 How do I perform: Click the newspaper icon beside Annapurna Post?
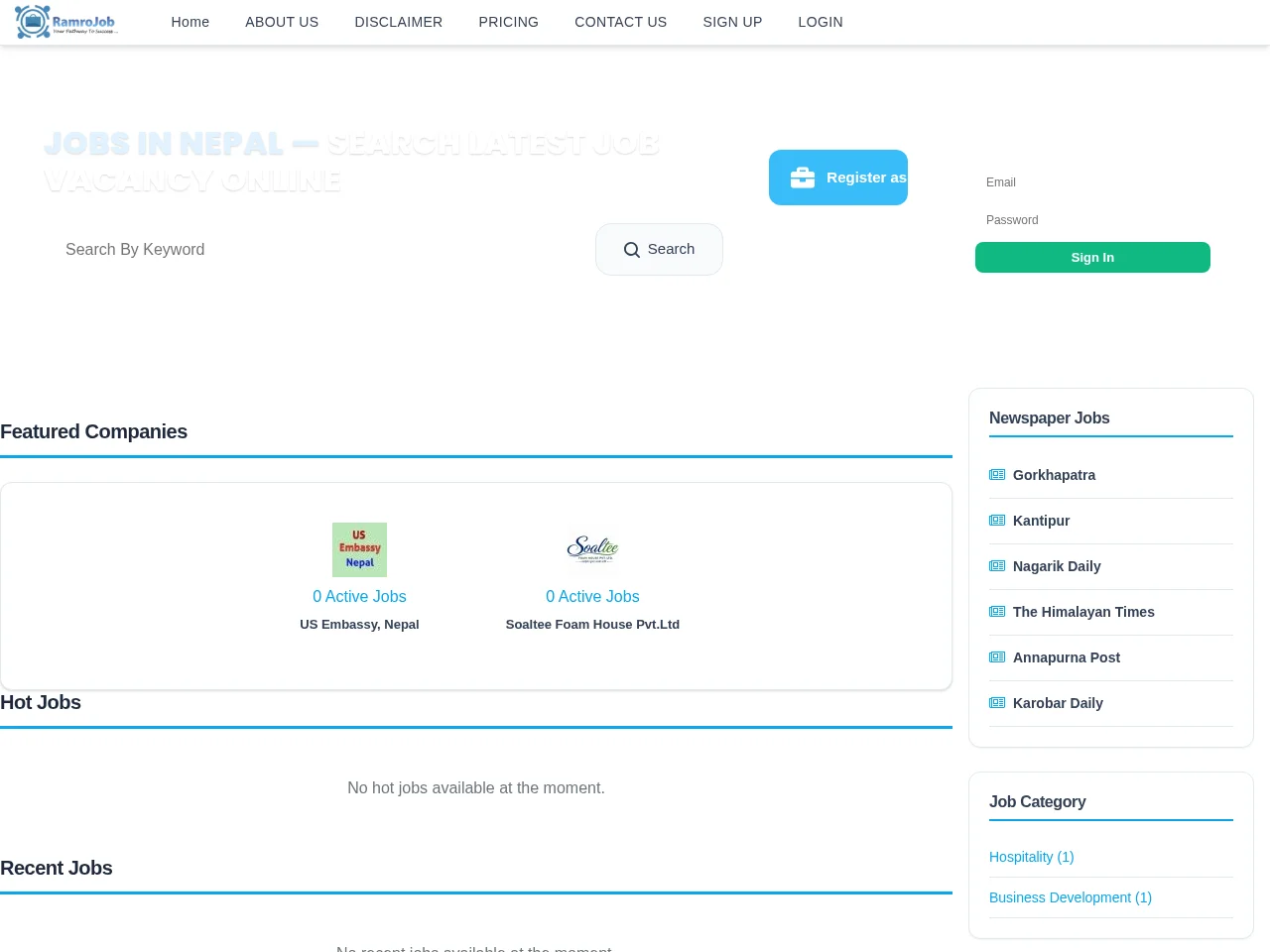pyautogui.click(x=997, y=657)
